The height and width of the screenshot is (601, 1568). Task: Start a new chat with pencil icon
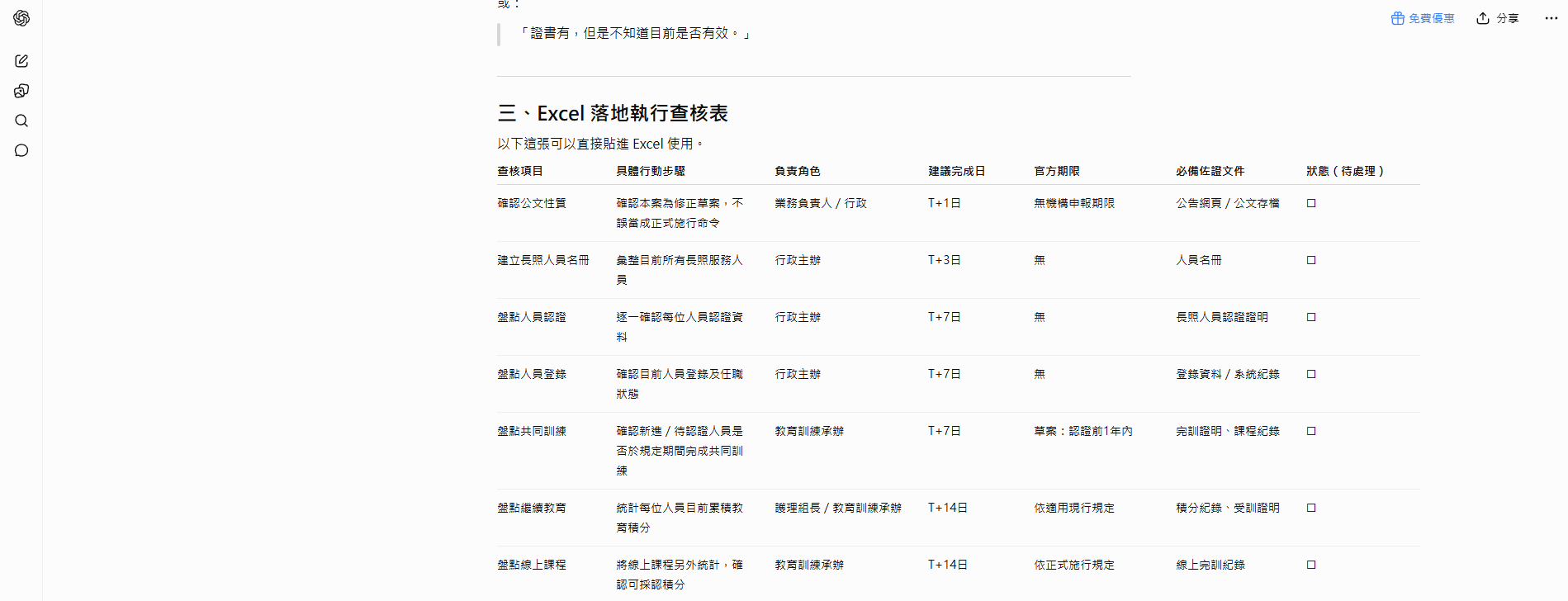pyautogui.click(x=21, y=61)
